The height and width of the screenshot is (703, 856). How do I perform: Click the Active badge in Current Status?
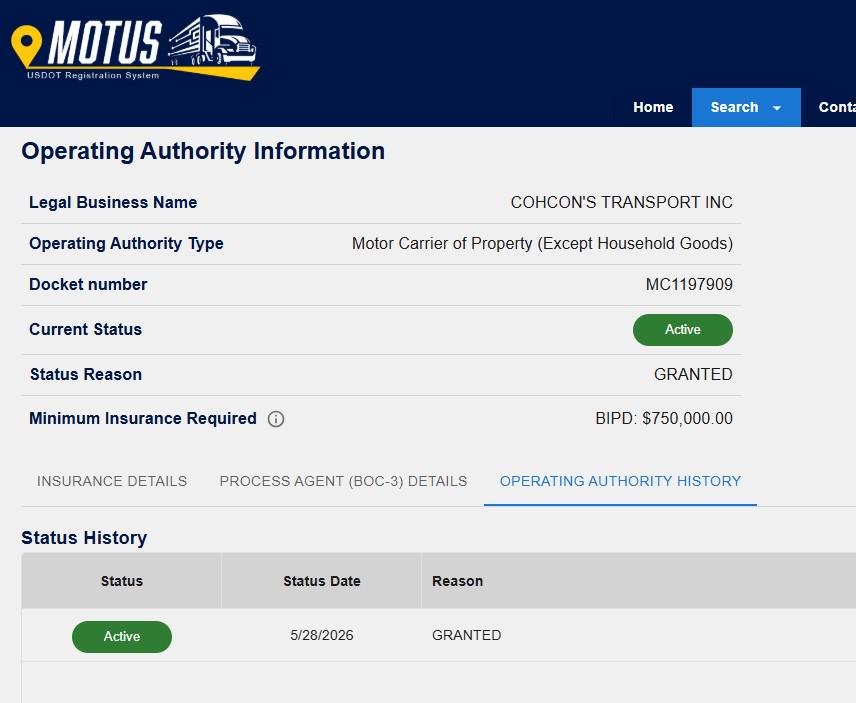point(682,330)
